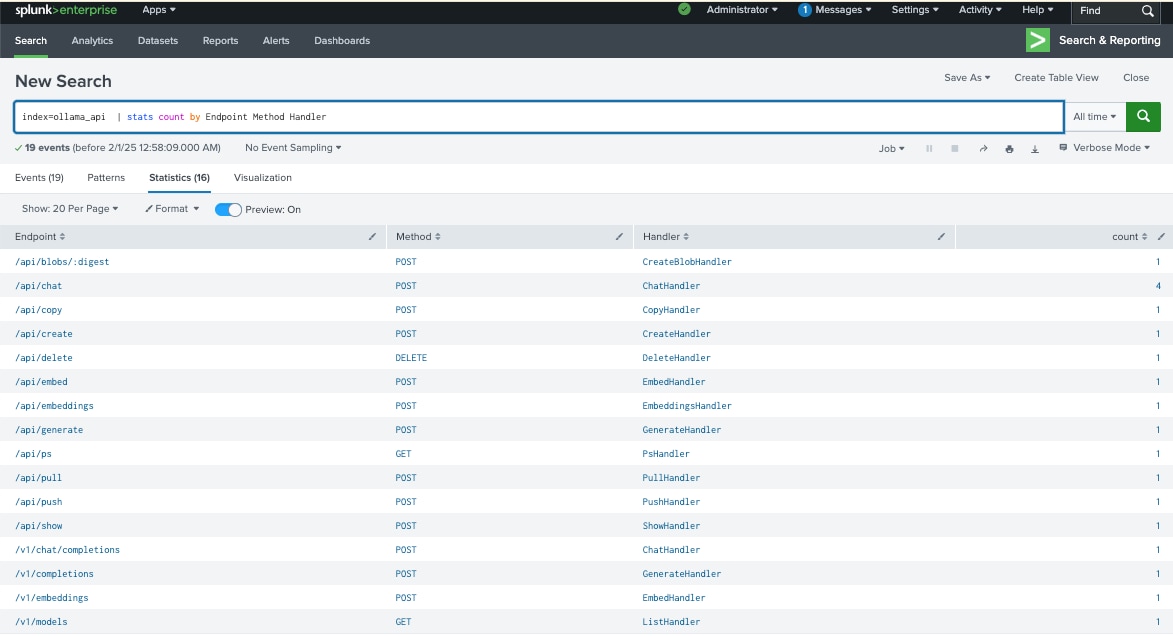The height and width of the screenshot is (636, 1173).
Task: Open the No Event Sampling dropdown
Action: coord(293,148)
